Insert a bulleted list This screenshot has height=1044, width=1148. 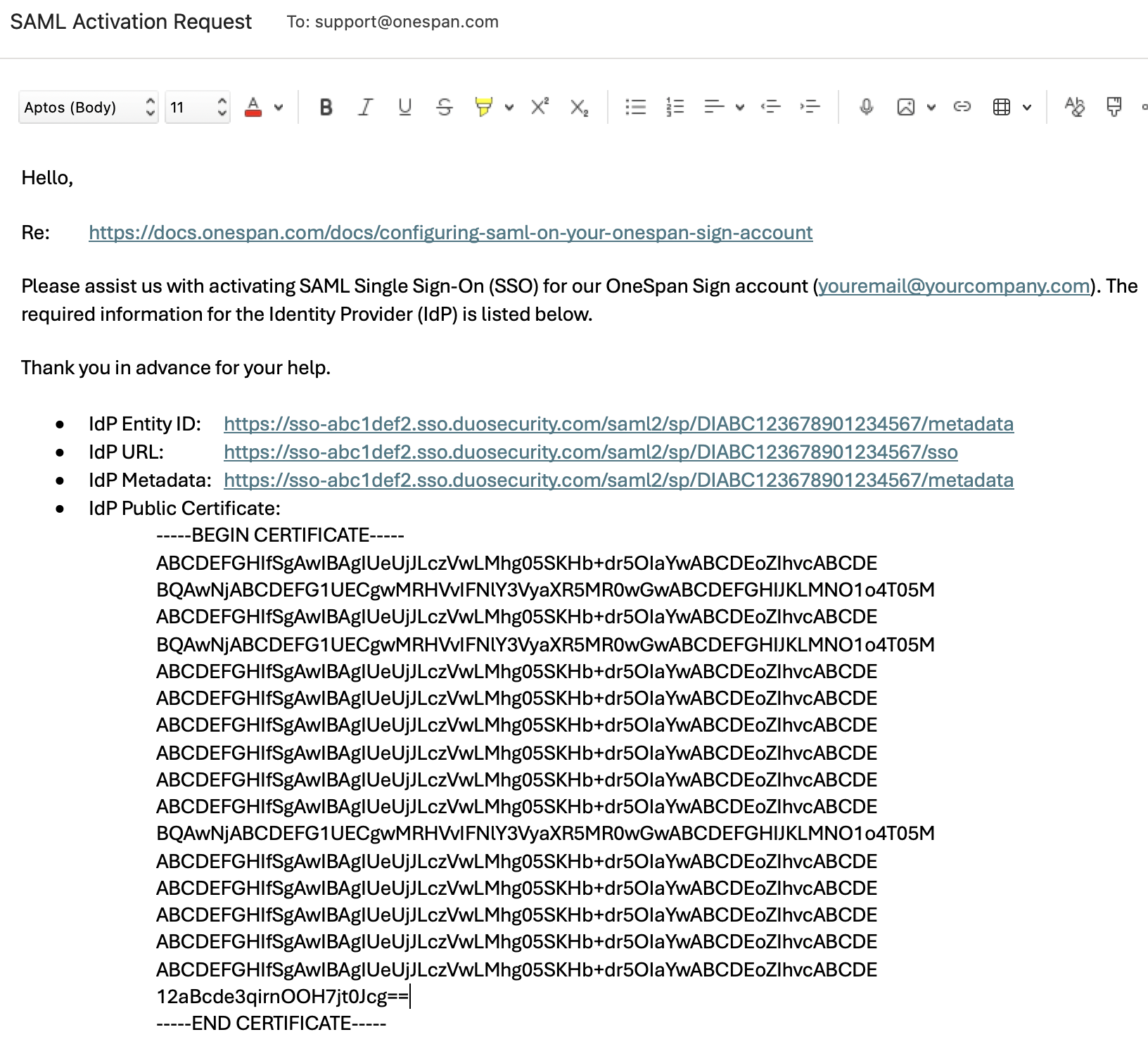[635, 108]
